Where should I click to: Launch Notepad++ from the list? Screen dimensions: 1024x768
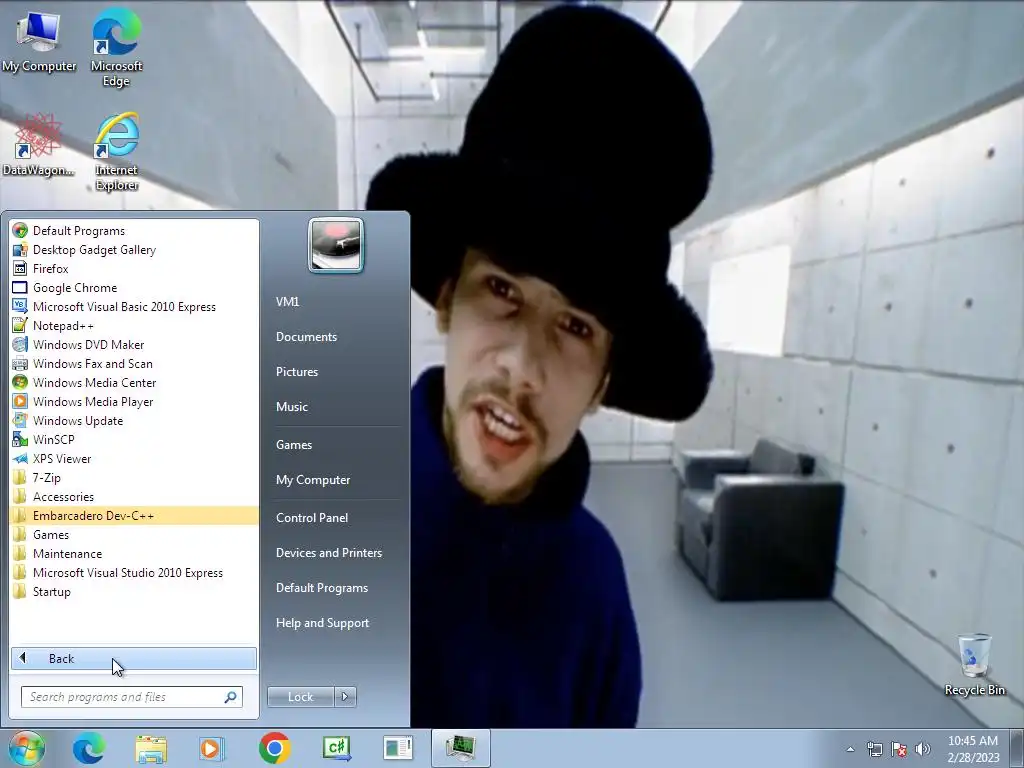coord(134,325)
